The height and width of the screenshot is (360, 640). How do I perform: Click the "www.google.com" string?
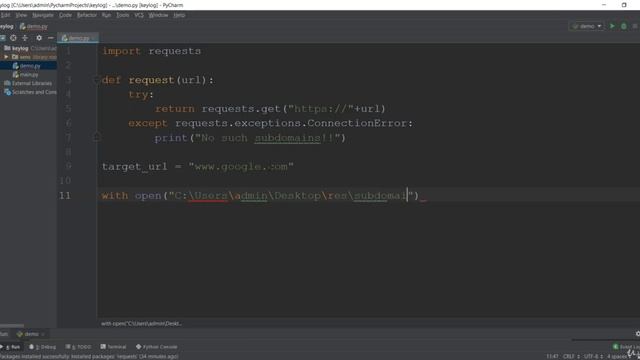click(x=241, y=167)
